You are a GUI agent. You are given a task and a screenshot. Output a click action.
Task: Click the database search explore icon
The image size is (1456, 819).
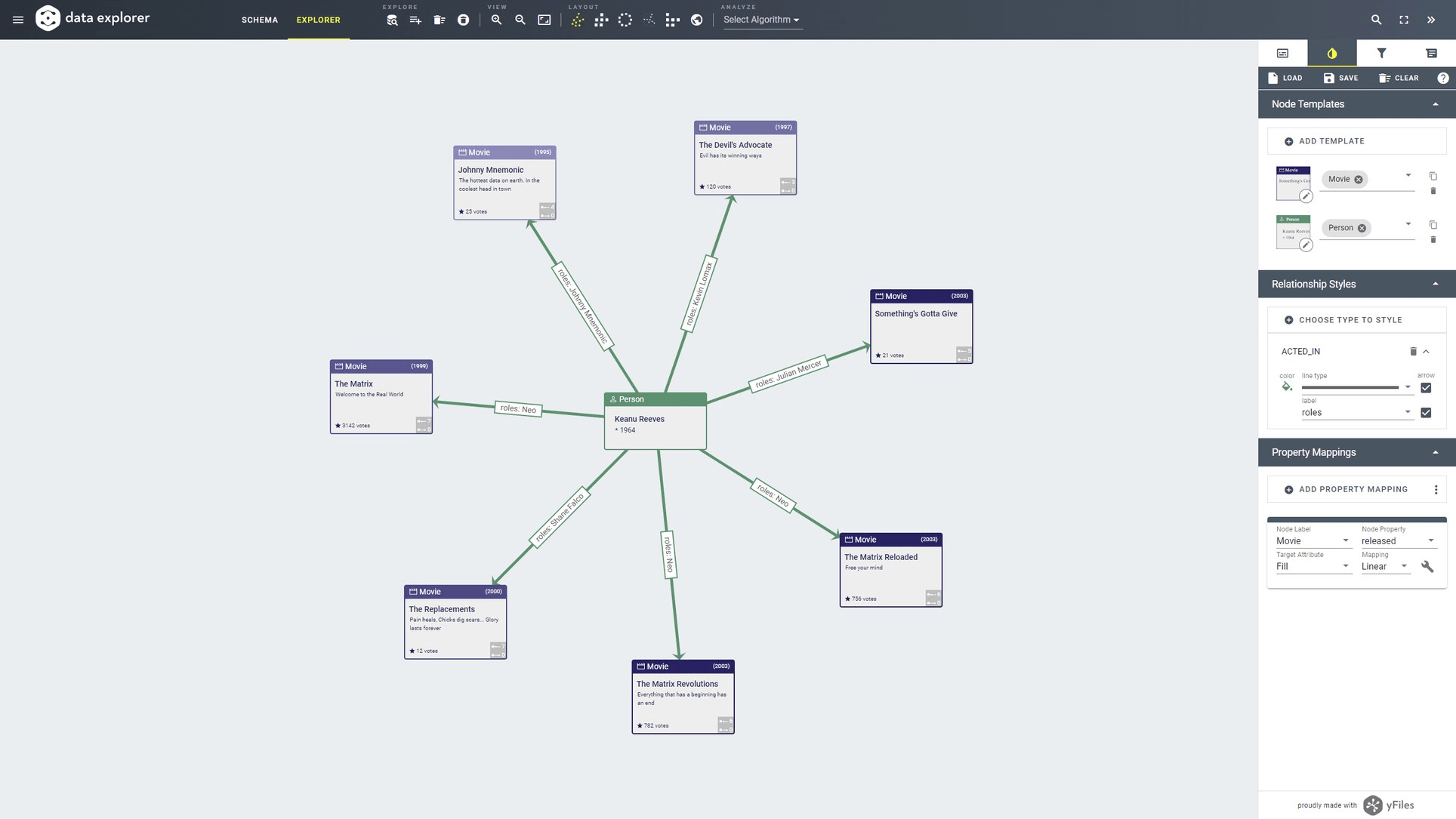pyautogui.click(x=392, y=20)
